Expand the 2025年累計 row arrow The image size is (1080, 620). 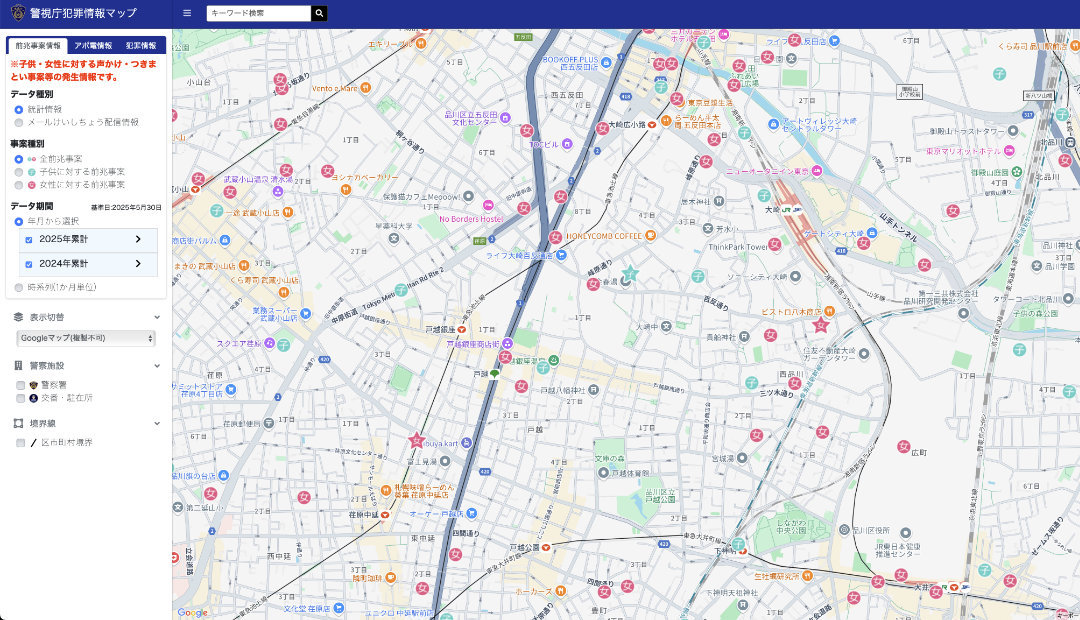pos(138,239)
